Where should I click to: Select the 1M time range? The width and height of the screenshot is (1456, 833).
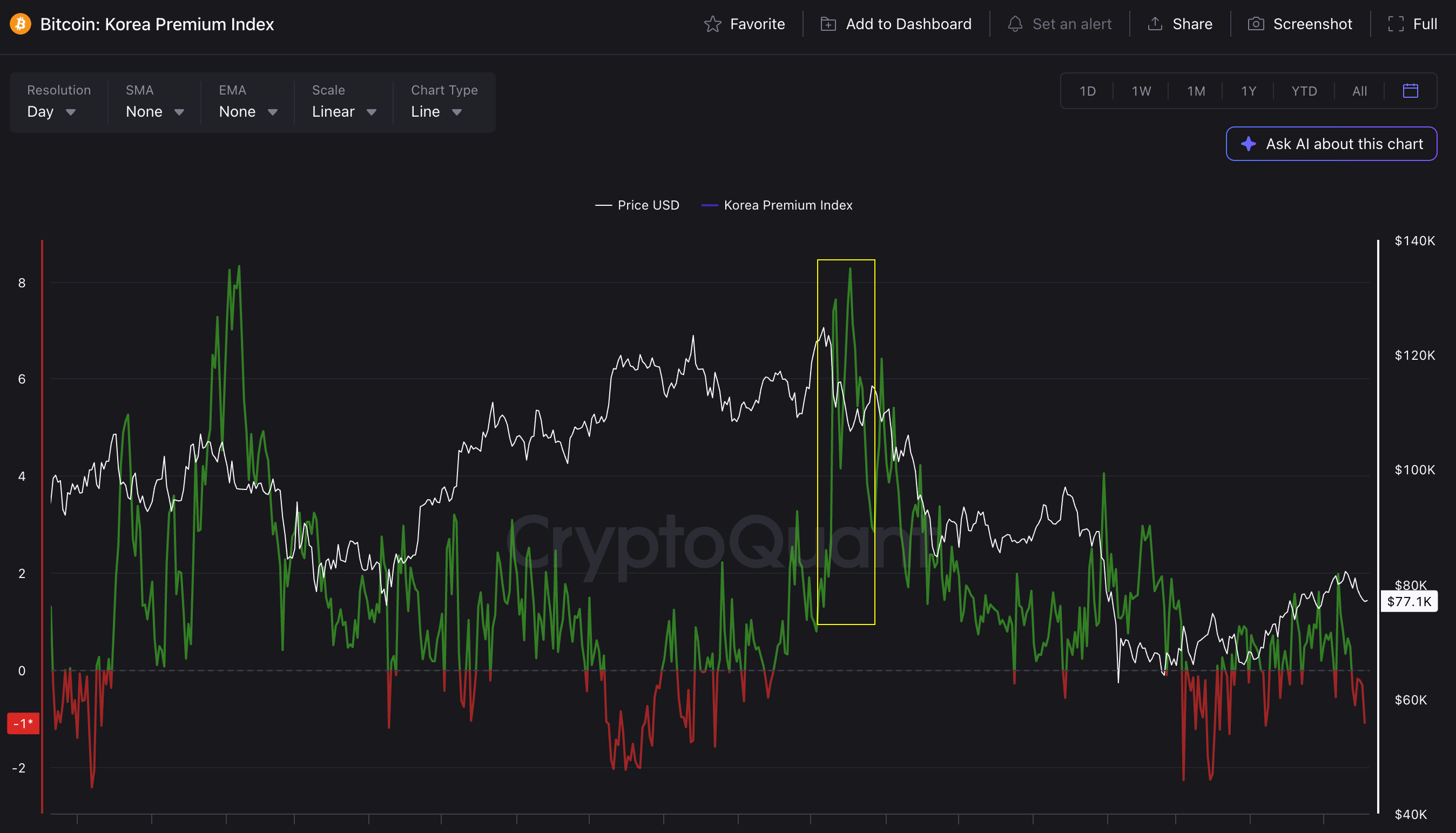[1196, 91]
